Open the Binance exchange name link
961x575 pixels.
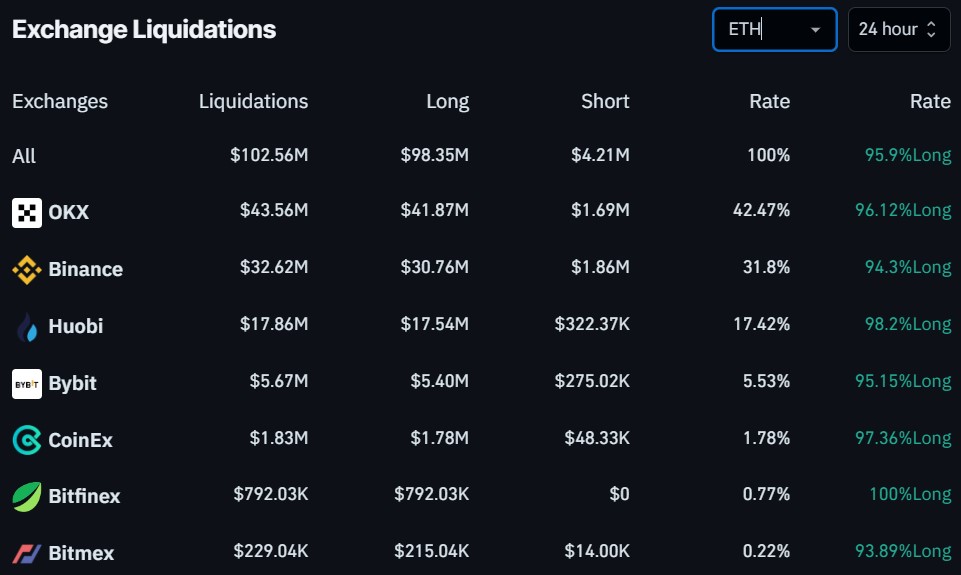85,269
